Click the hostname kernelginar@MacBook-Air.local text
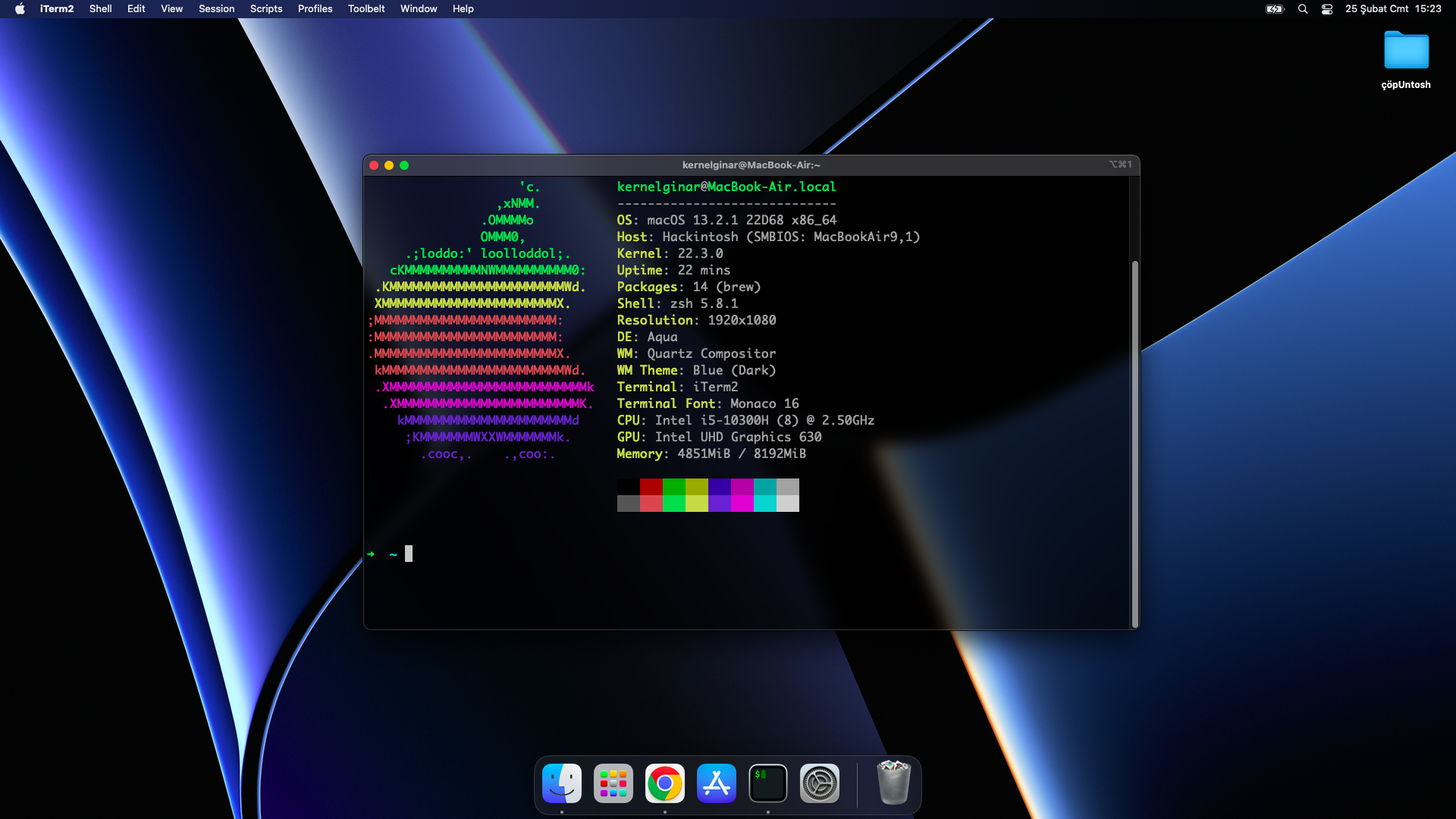 tap(726, 187)
